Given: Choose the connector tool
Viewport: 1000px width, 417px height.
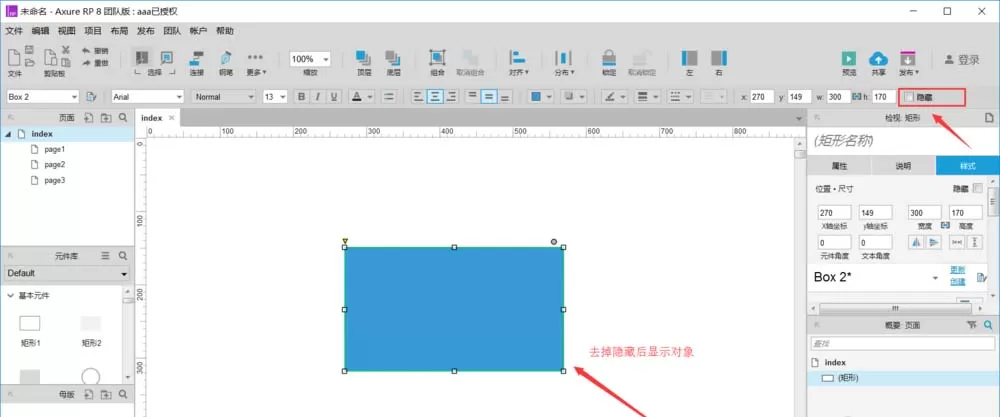Looking at the screenshot, I should (x=196, y=58).
